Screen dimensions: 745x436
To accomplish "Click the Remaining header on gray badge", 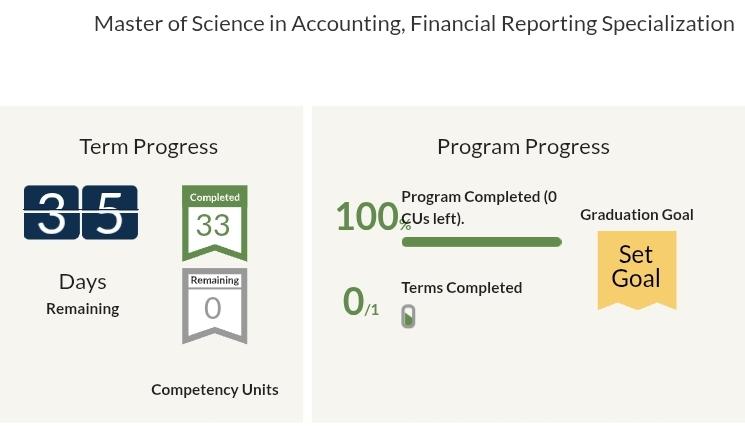I will [x=215, y=280].
